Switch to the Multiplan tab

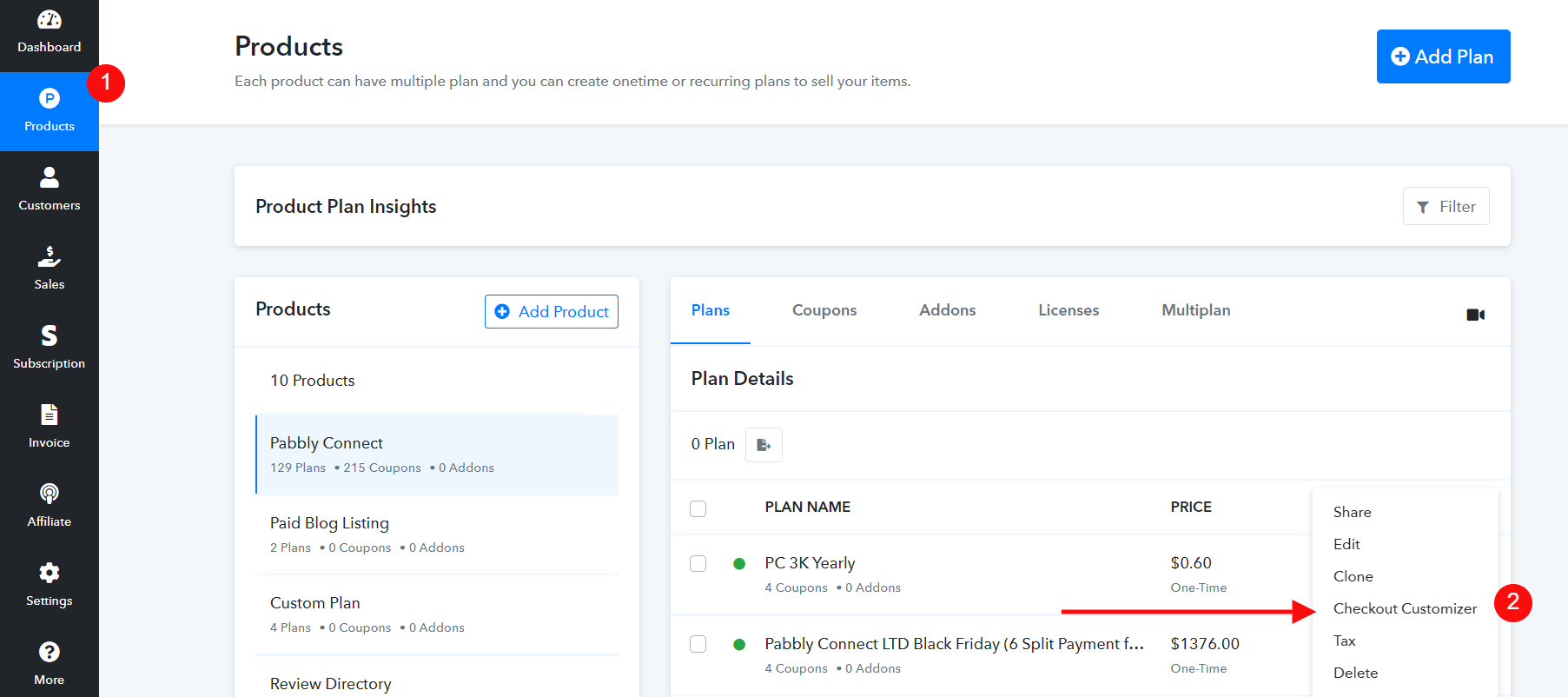[1196, 310]
